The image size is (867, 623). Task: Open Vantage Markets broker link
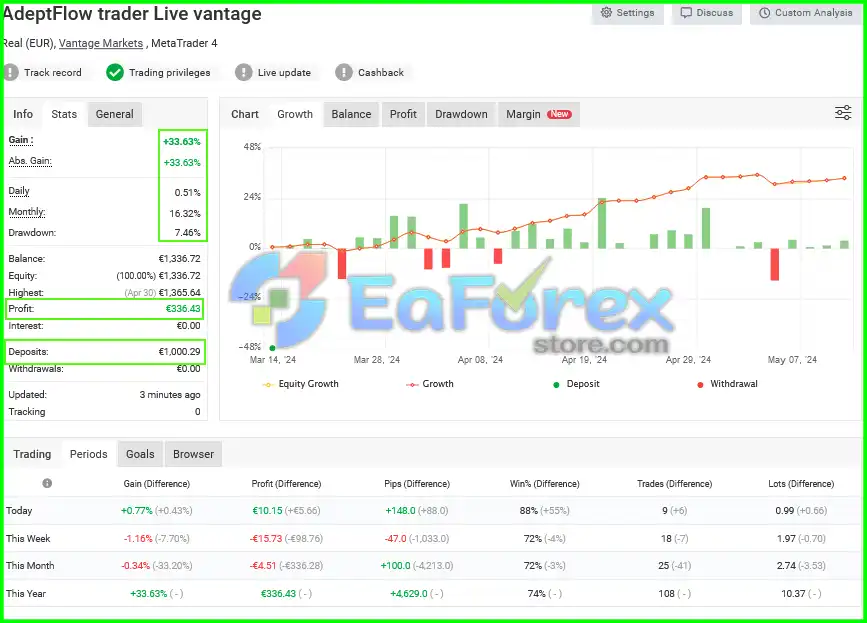101,43
